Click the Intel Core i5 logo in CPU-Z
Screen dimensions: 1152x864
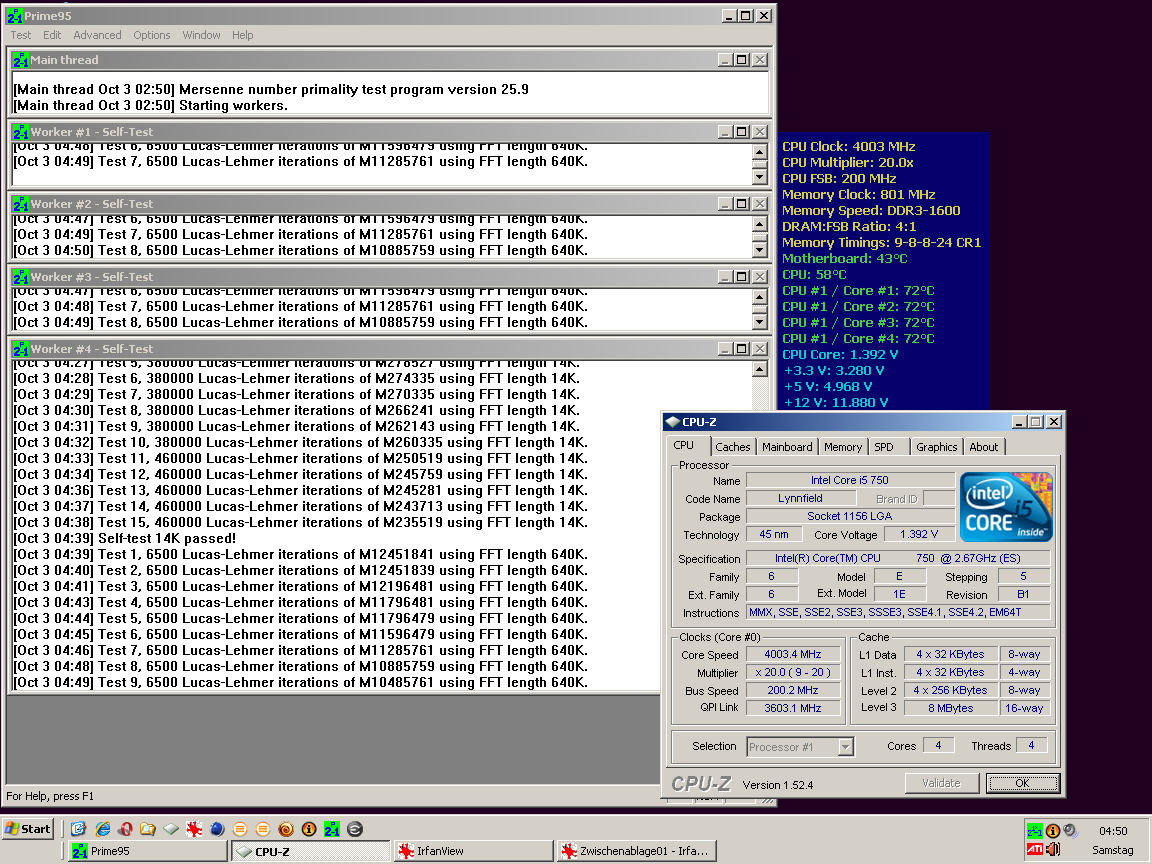(x=1006, y=506)
